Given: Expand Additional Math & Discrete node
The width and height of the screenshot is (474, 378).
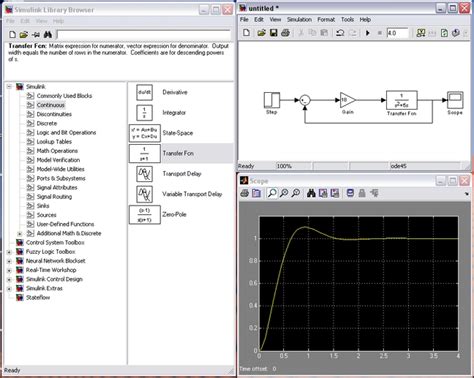Looking at the screenshot, I should coord(20,234).
